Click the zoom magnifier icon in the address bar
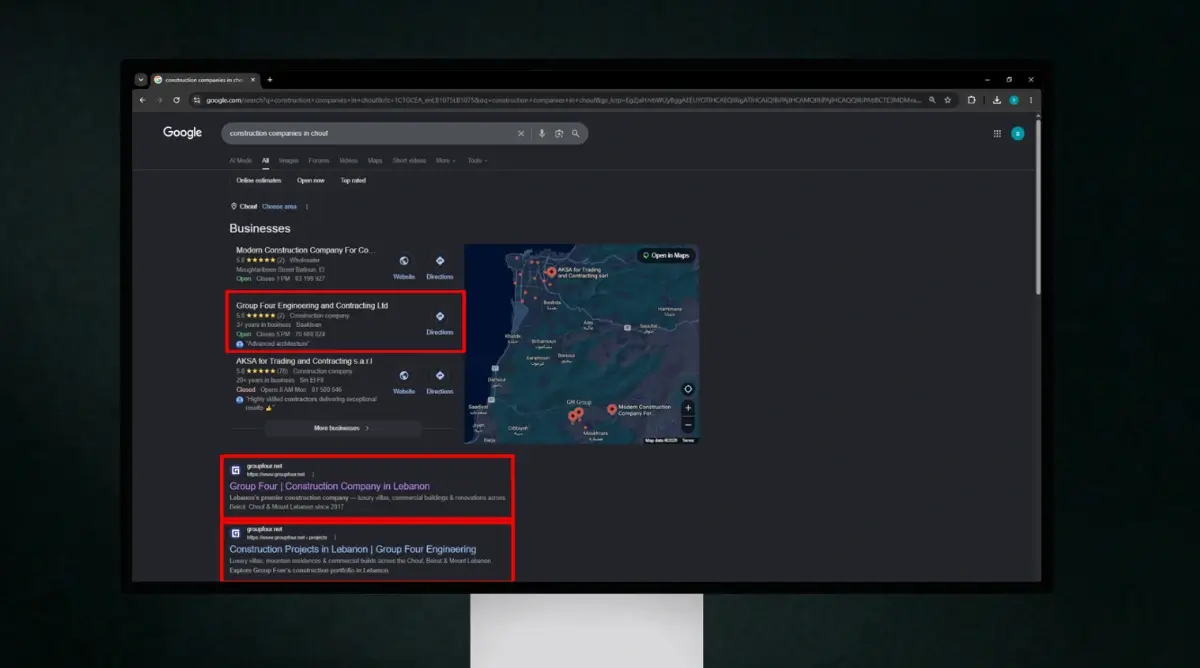 pos(933,100)
